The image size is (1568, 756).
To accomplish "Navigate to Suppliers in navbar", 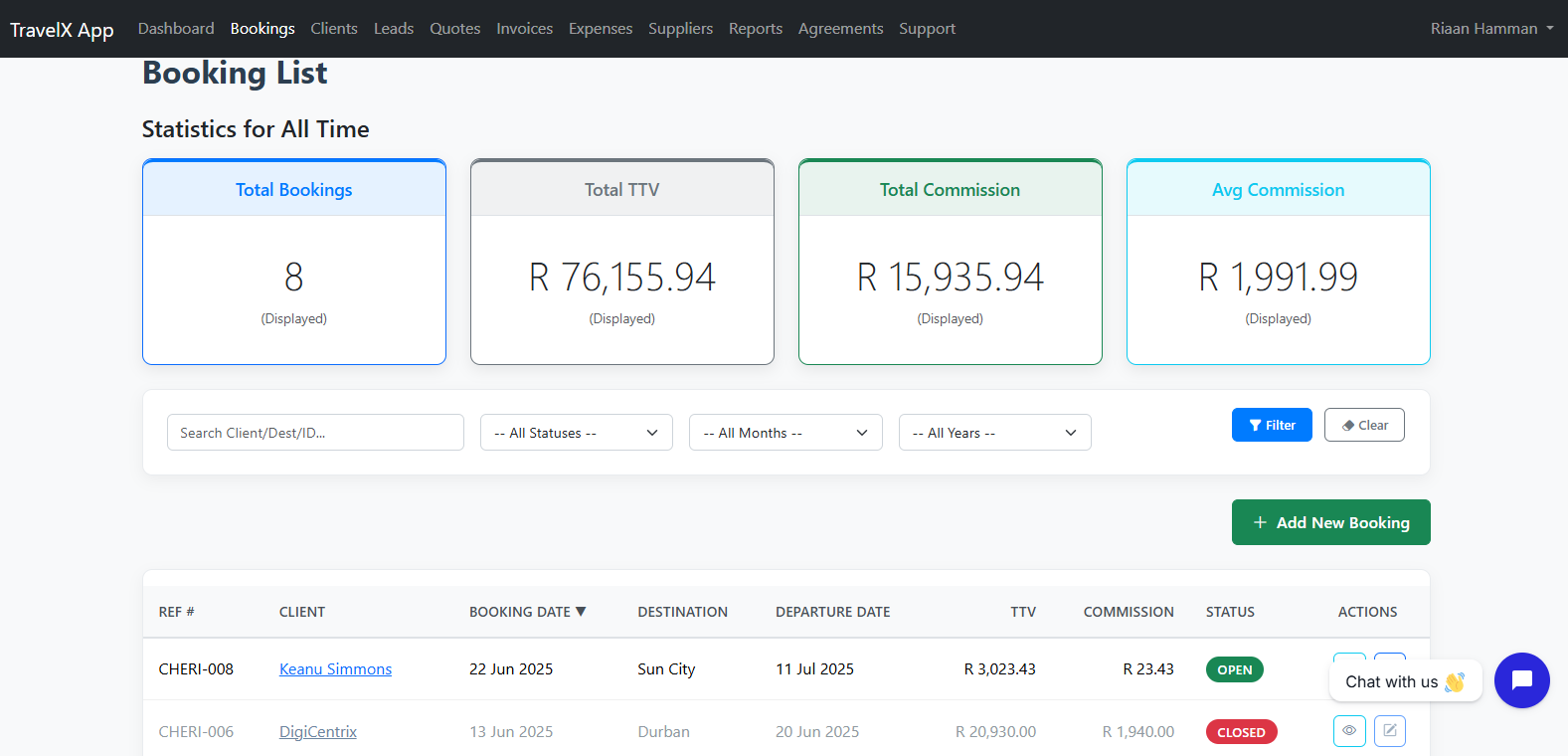I will click(x=680, y=29).
